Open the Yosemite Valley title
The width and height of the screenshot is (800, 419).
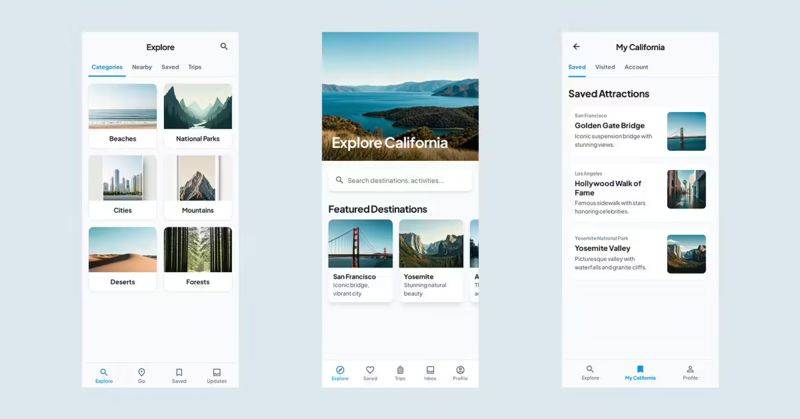tap(603, 248)
